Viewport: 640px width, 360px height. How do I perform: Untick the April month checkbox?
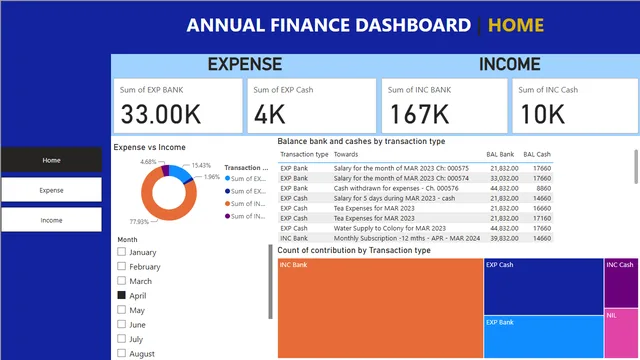coord(121,295)
